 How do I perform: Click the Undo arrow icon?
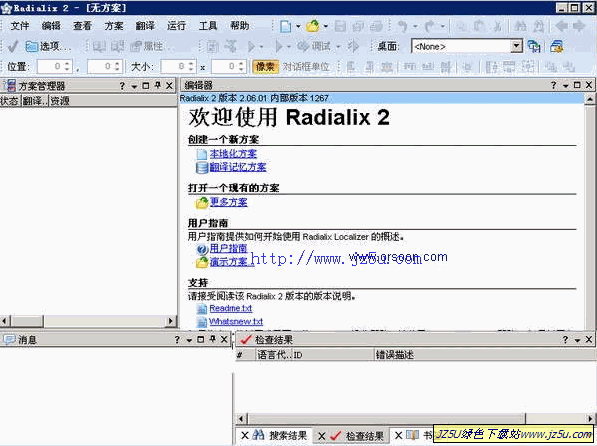pyautogui.click(x=402, y=26)
